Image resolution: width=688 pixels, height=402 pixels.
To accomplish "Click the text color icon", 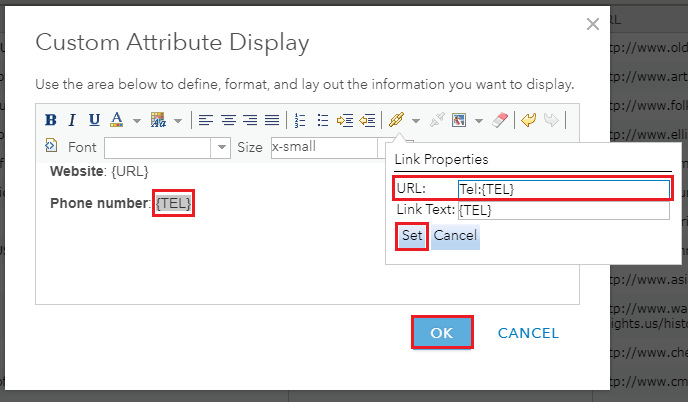I will click(x=116, y=120).
